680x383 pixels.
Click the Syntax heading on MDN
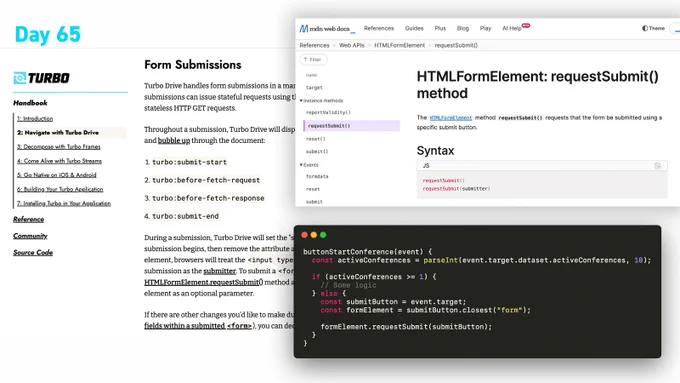435,151
